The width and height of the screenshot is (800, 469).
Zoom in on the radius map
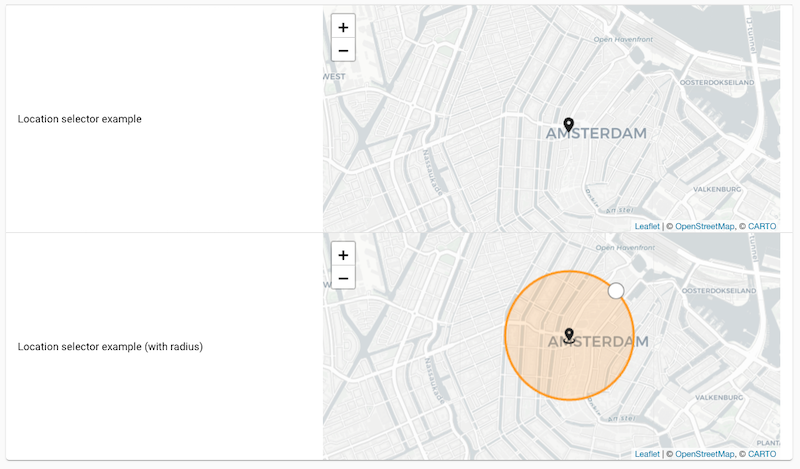pyautogui.click(x=343, y=255)
